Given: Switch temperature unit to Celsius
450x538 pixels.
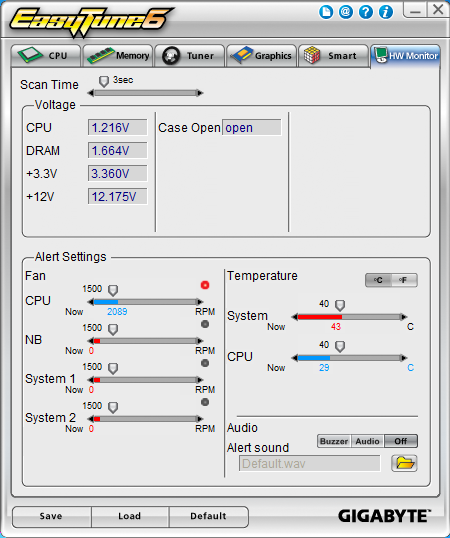Looking at the screenshot, I should (x=378, y=280).
